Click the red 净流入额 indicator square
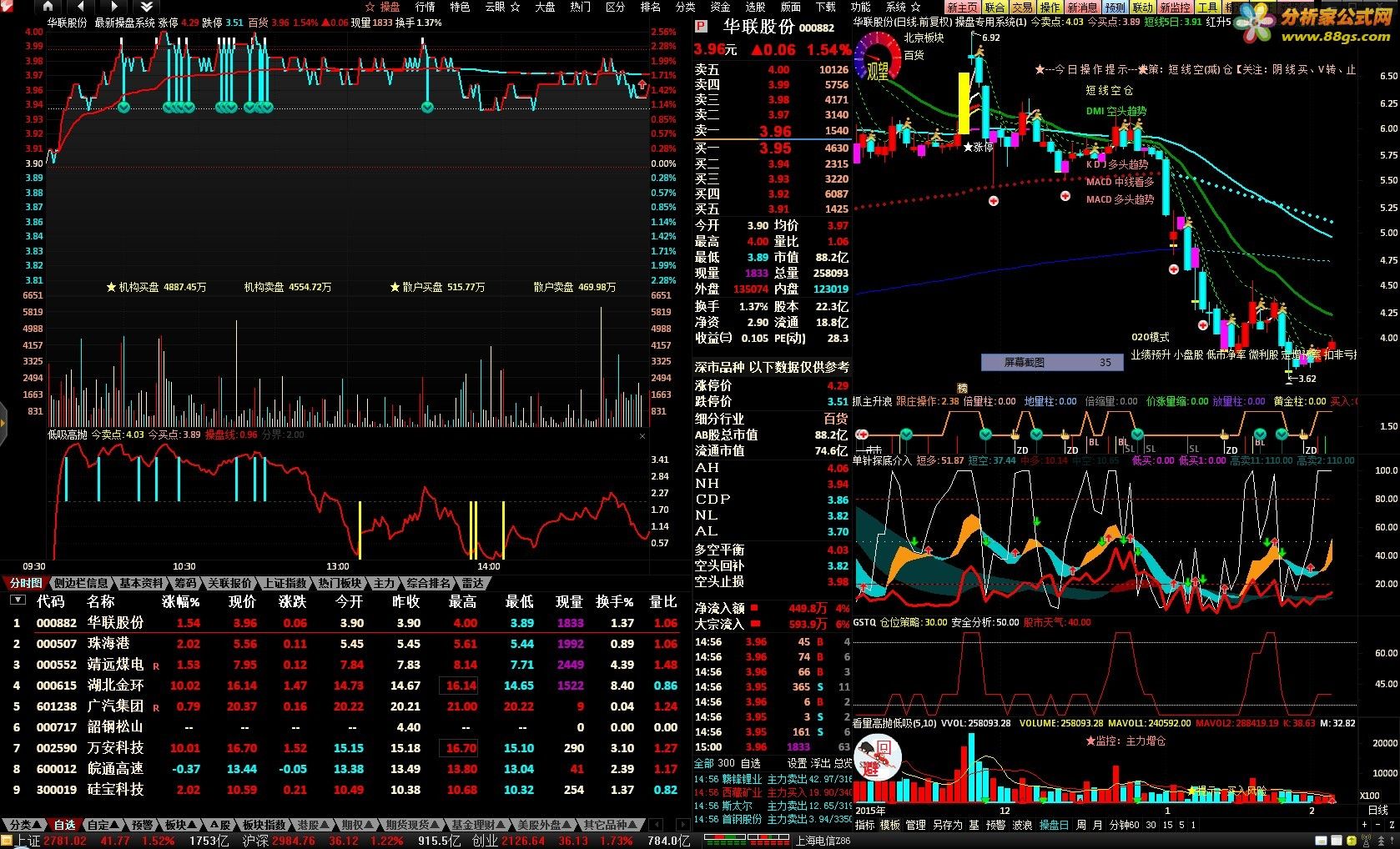This screenshot has width=1400, height=849. coord(754,608)
